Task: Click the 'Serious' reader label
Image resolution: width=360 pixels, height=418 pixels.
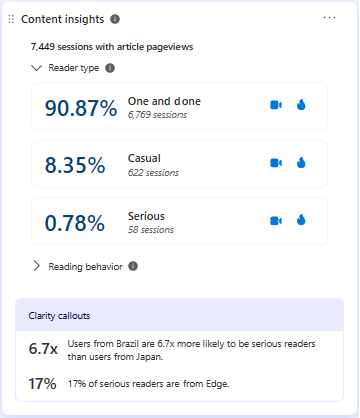Action: pyautogui.click(x=146, y=216)
